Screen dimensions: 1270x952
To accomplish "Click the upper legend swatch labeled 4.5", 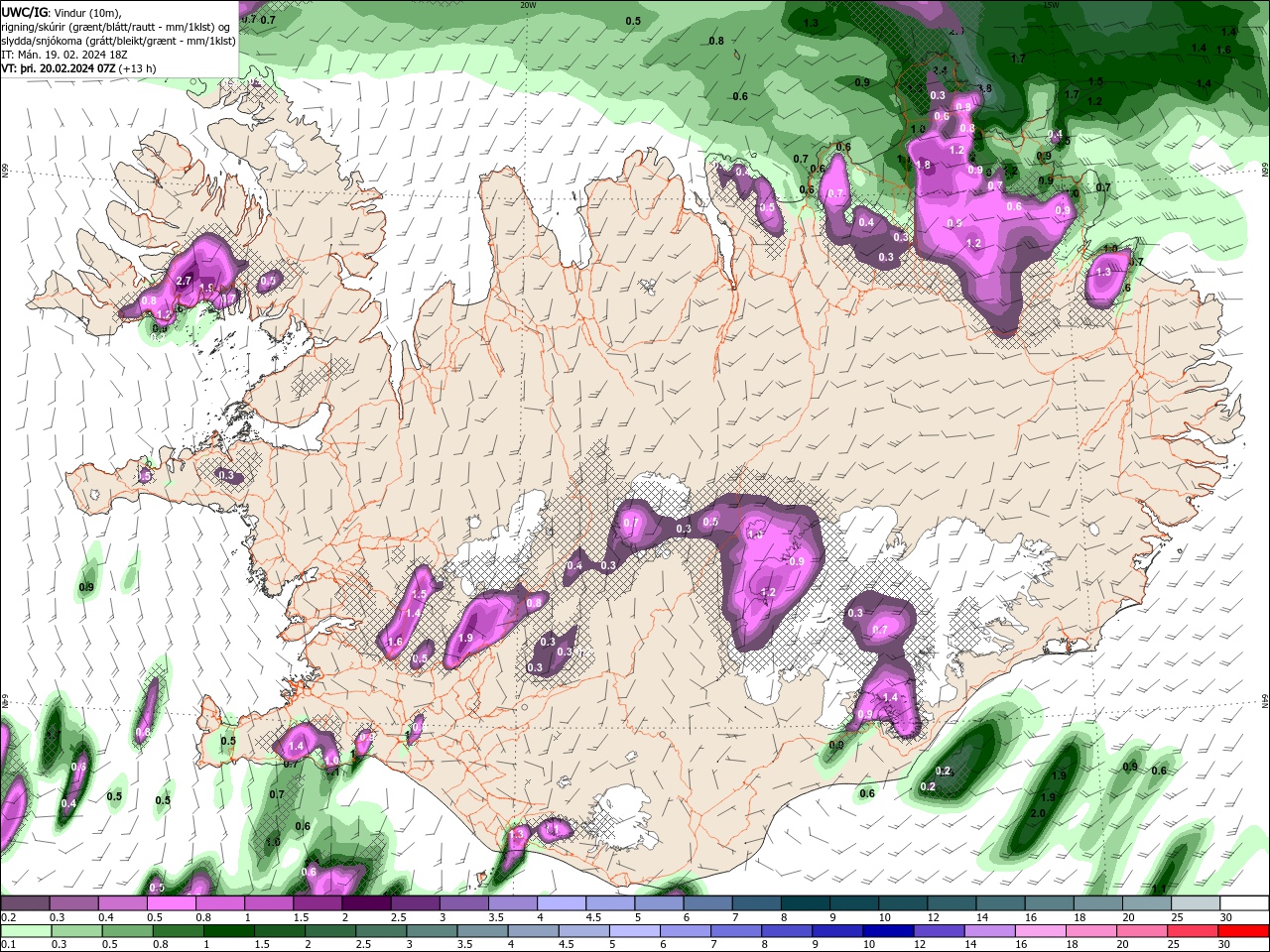I will point(610,903).
